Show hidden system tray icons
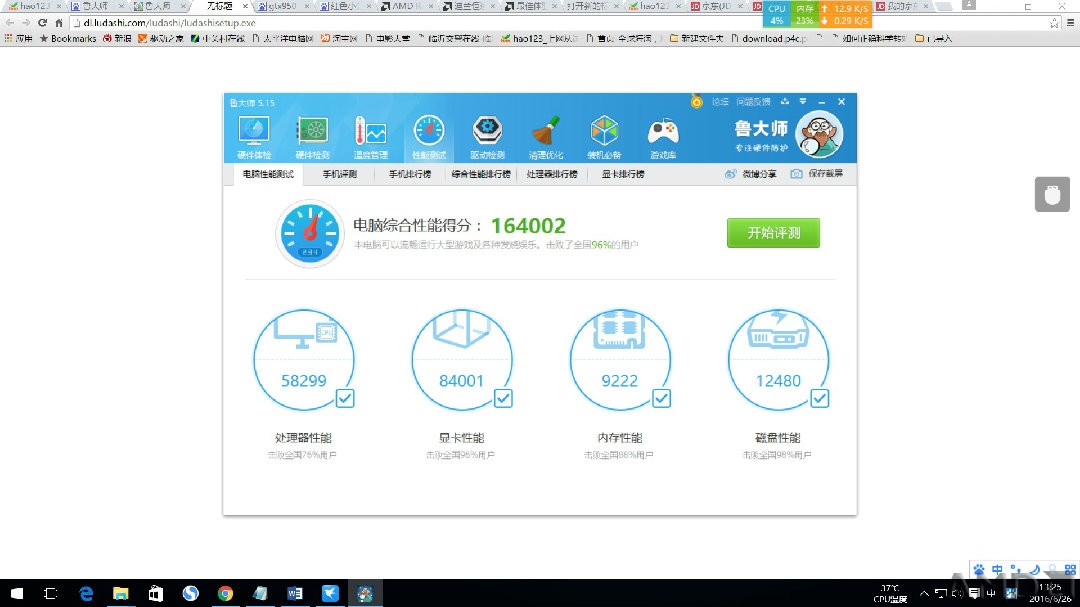This screenshot has height=607, width=1080. pos(924,593)
